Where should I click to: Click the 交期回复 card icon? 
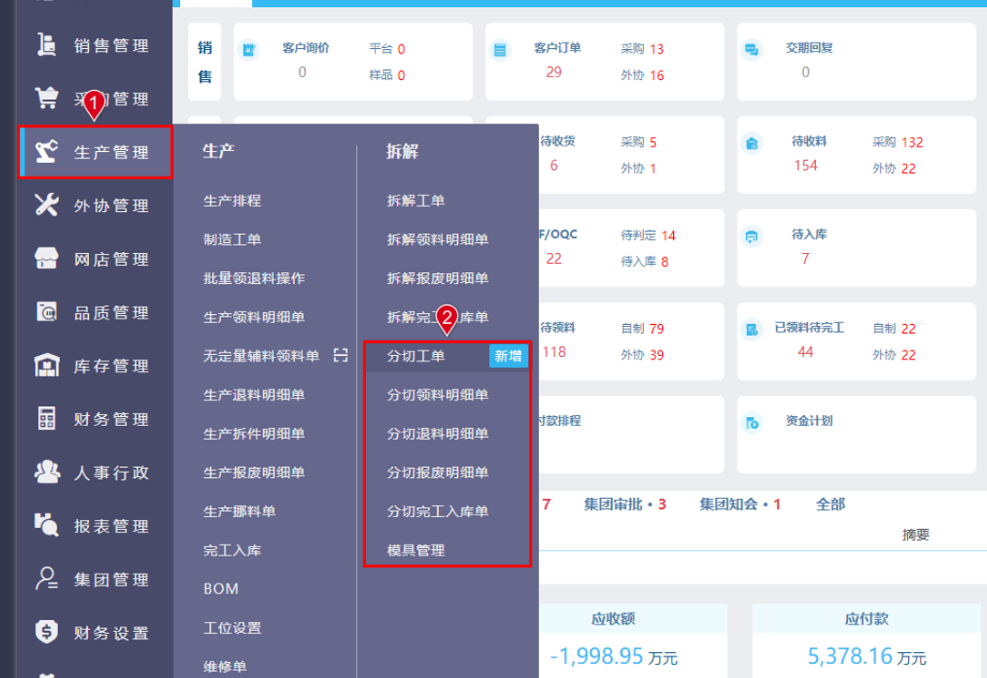tap(752, 49)
